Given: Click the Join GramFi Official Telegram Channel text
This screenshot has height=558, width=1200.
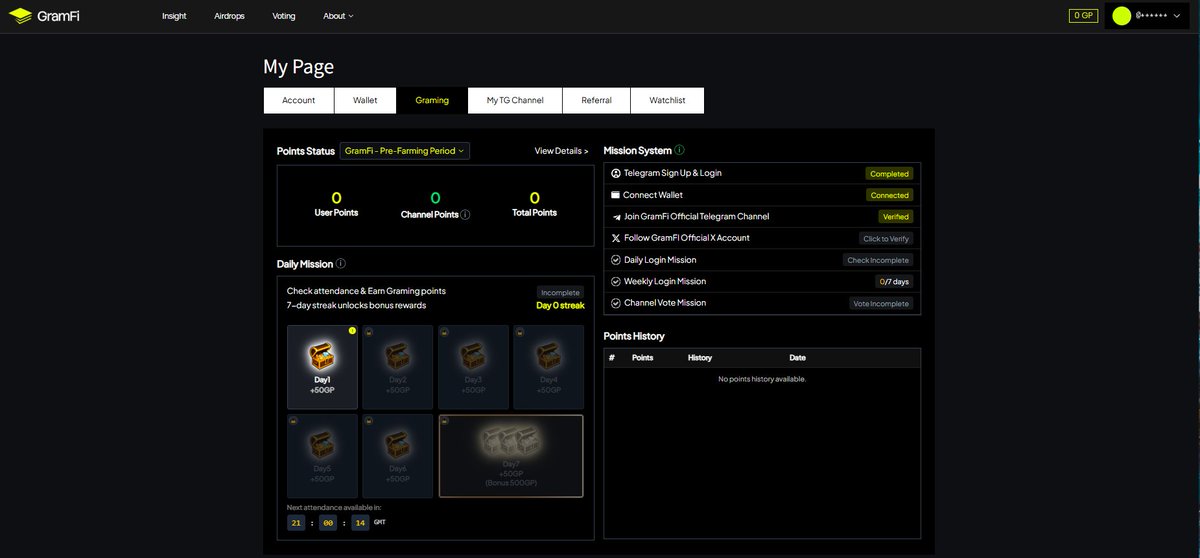Looking at the screenshot, I should click(696, 217).
